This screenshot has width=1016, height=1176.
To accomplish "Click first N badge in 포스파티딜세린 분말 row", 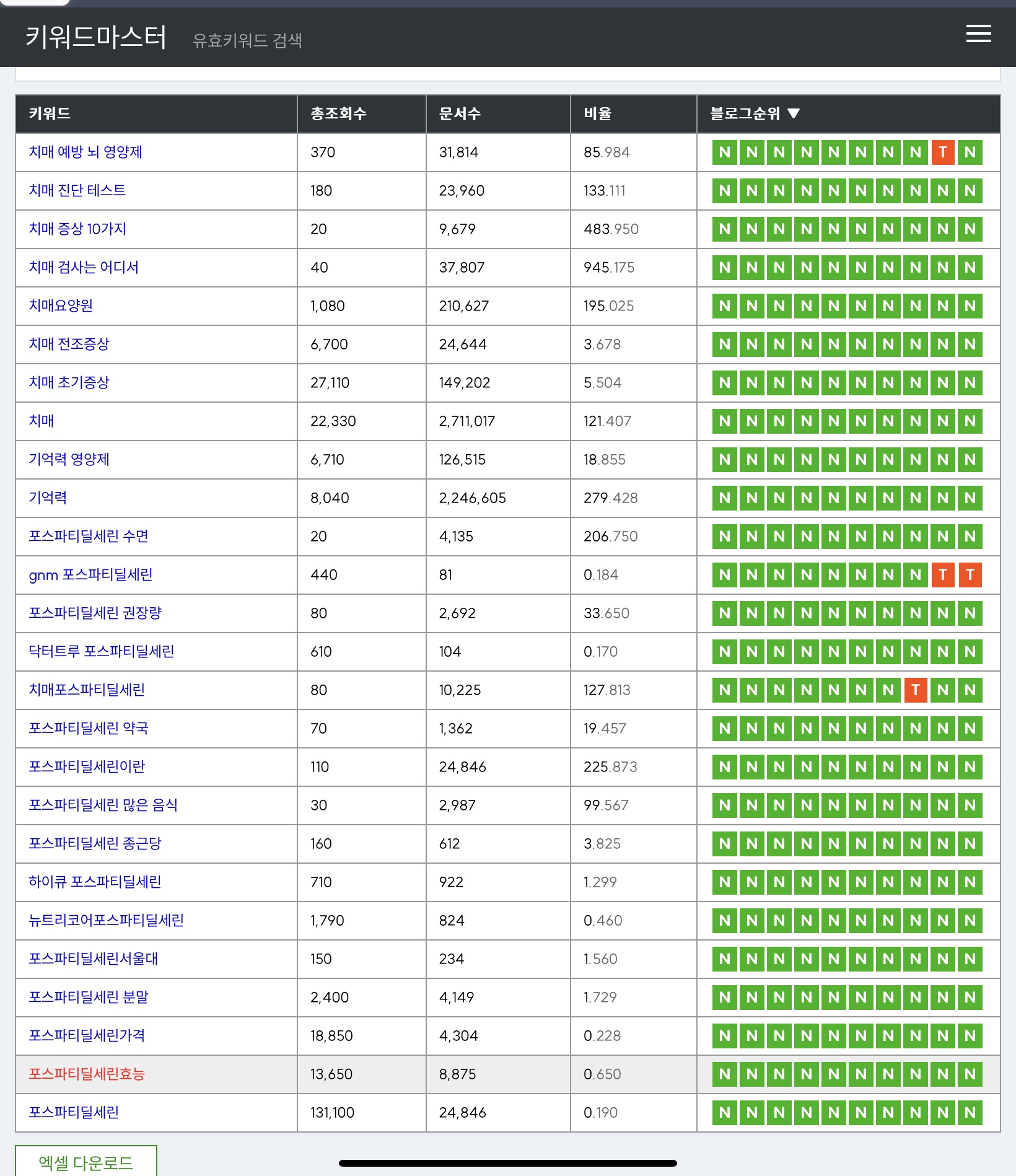I will pyautogui.click(x=725, y=997).
